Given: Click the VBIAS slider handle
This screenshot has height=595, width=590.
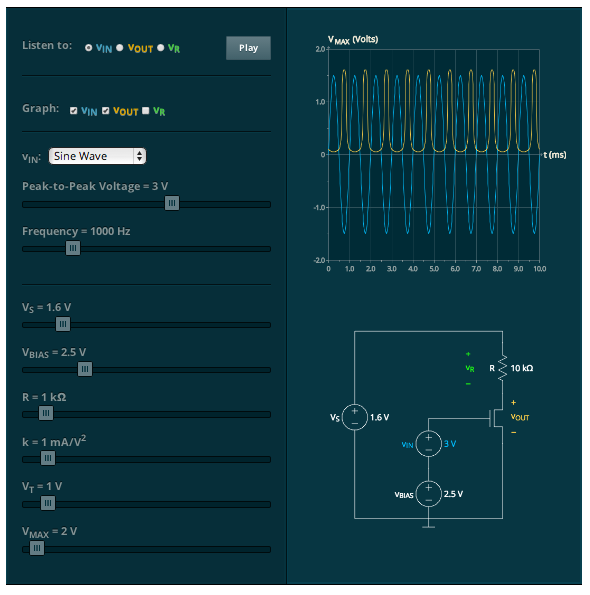Looking at the screenshot, I should click(x=85, y=369).
